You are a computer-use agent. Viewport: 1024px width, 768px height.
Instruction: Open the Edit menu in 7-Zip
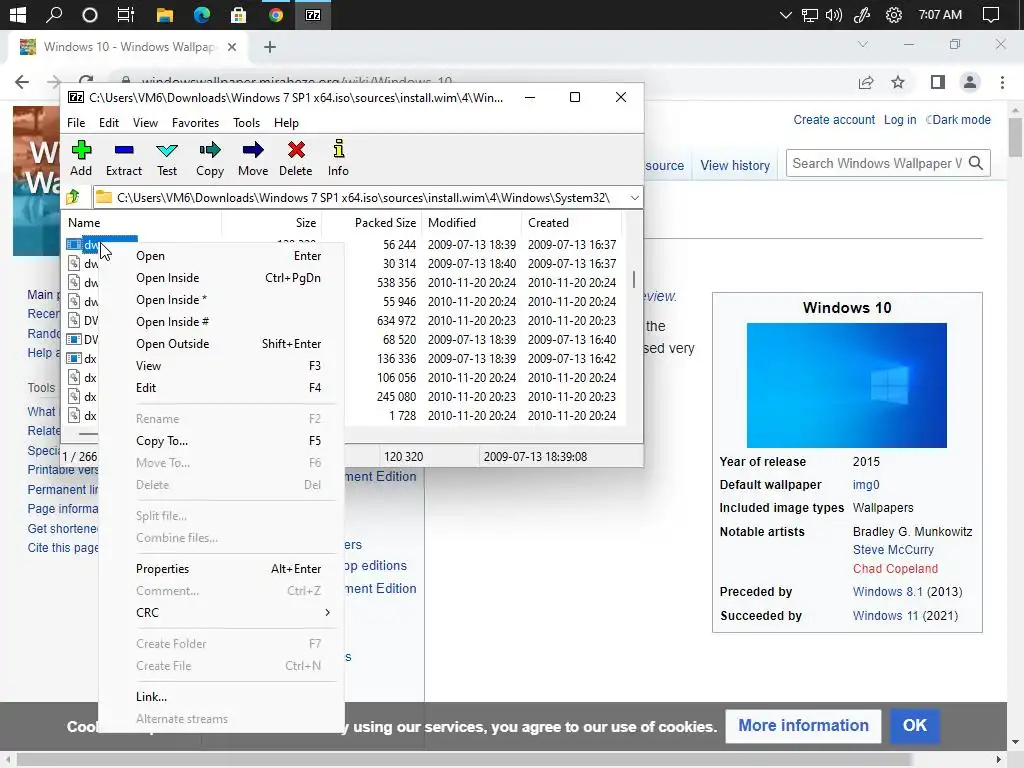[x=108, y=123]
